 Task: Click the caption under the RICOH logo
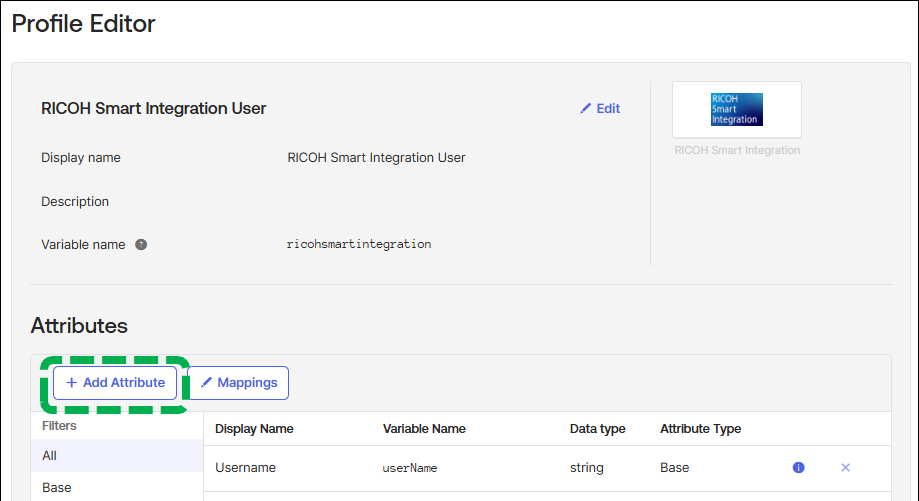(737, 151)
